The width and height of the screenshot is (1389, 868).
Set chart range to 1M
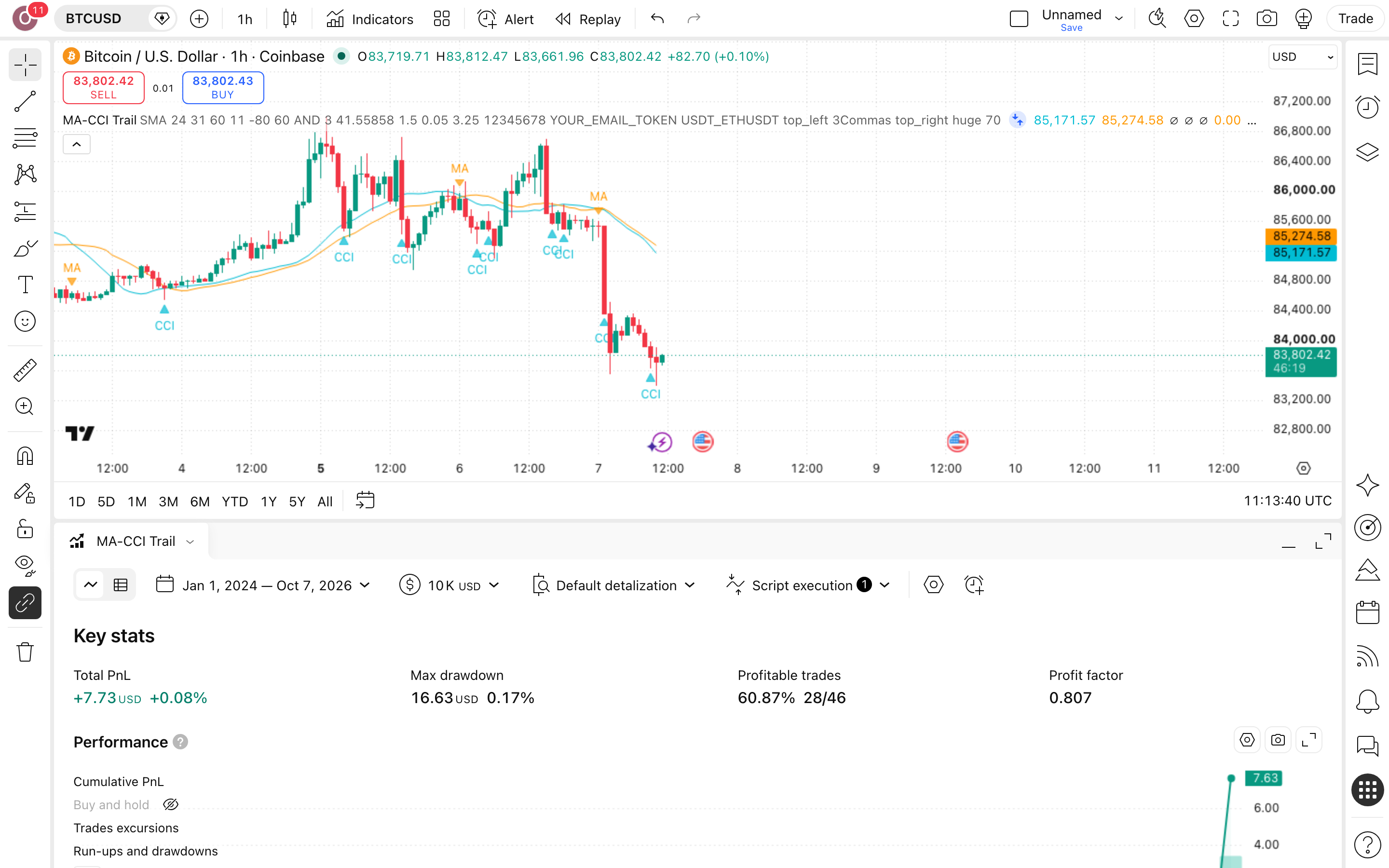click(x=136, y=501)
